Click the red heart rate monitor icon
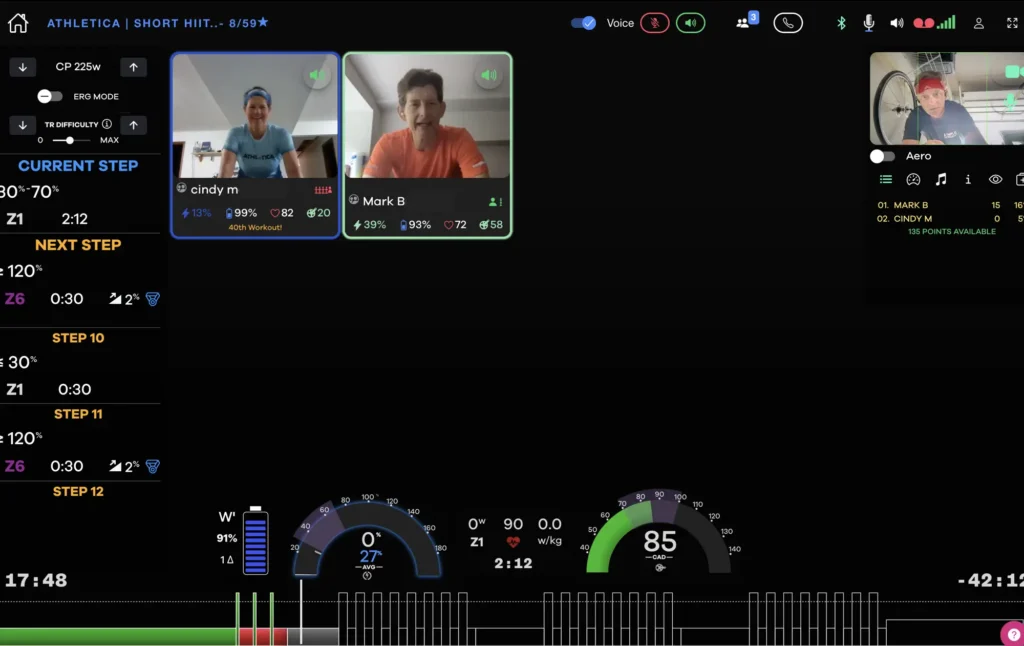The height and width of the screenshot is (646, 1024). pyautogui.click(x=923, y=23)
